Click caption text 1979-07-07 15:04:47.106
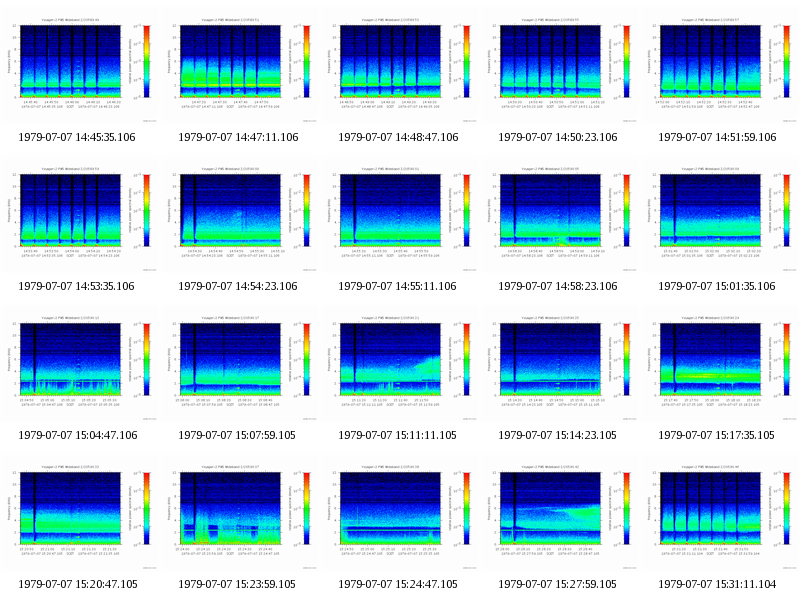Viewport: 800px width, 596px height. (78, 435)
